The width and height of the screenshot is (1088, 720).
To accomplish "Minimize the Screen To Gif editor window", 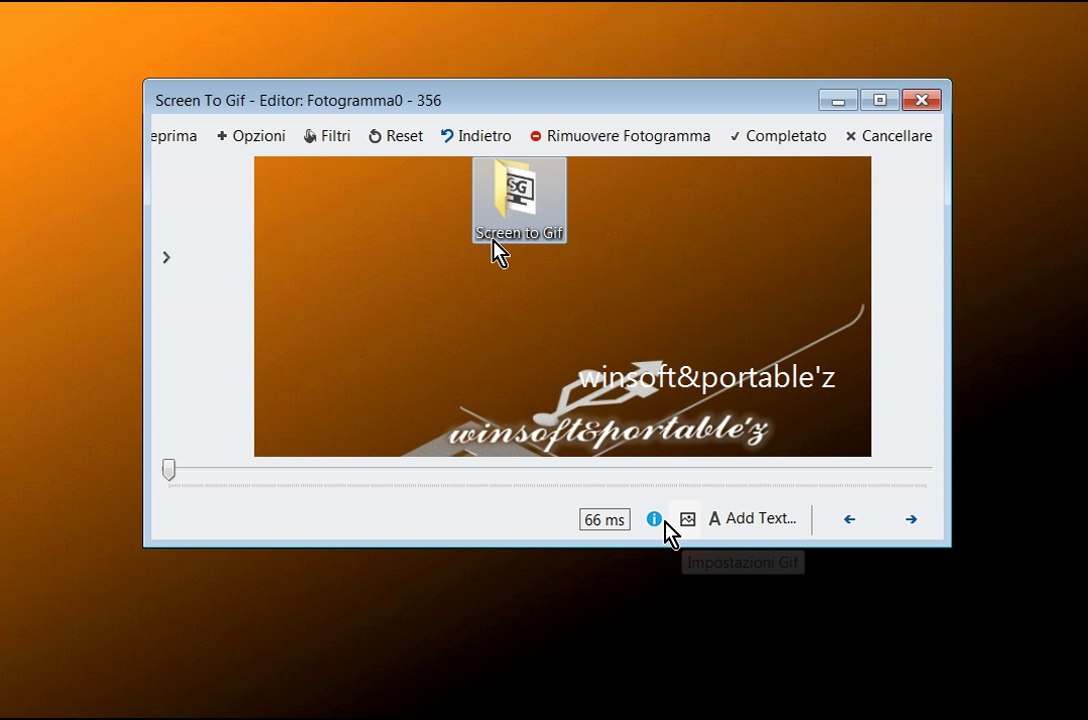I will [x=838, y=101].
